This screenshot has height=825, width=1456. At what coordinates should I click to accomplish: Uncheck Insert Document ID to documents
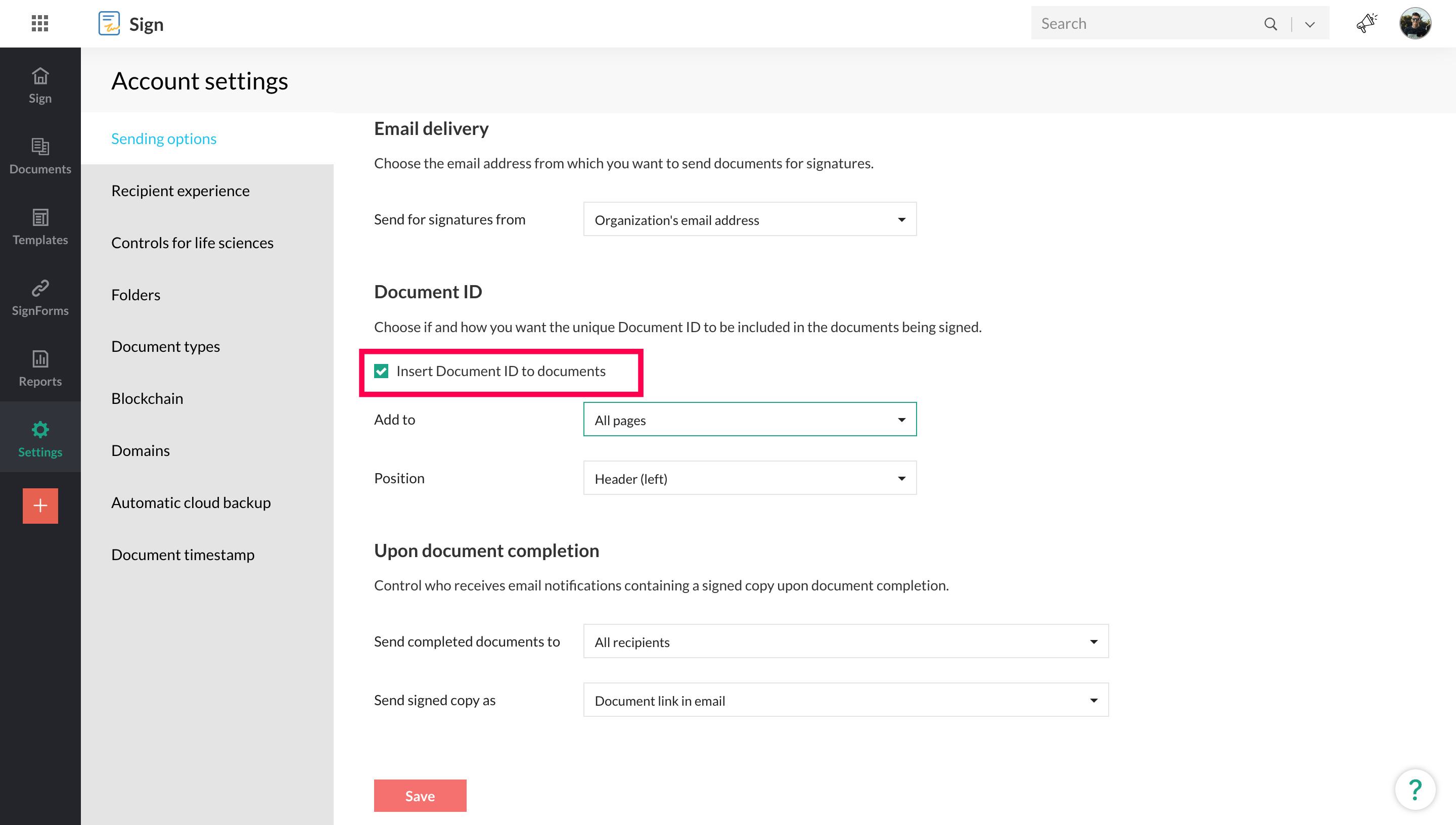381,371
